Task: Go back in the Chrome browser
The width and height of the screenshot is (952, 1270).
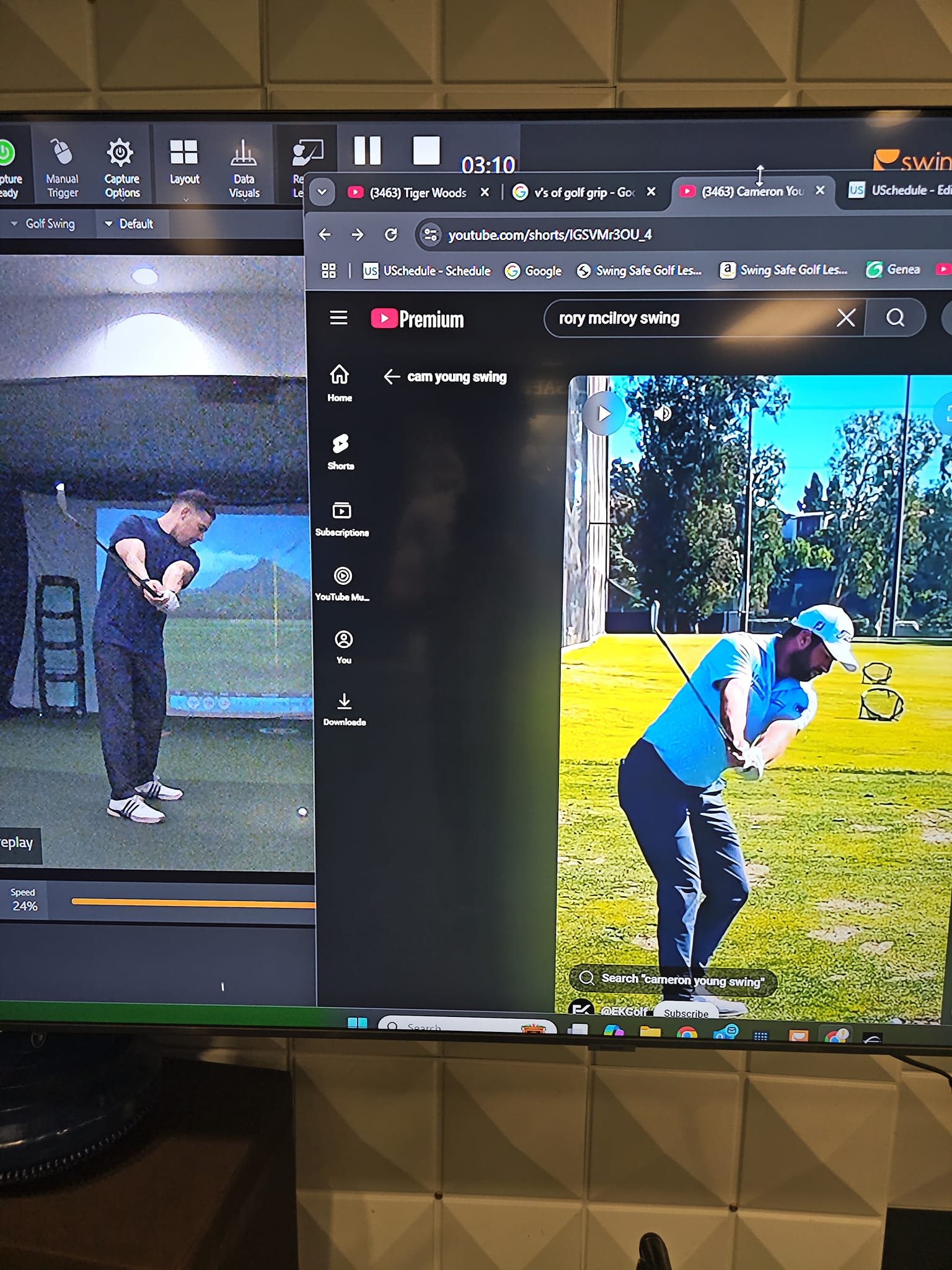Action: [325, 234]
